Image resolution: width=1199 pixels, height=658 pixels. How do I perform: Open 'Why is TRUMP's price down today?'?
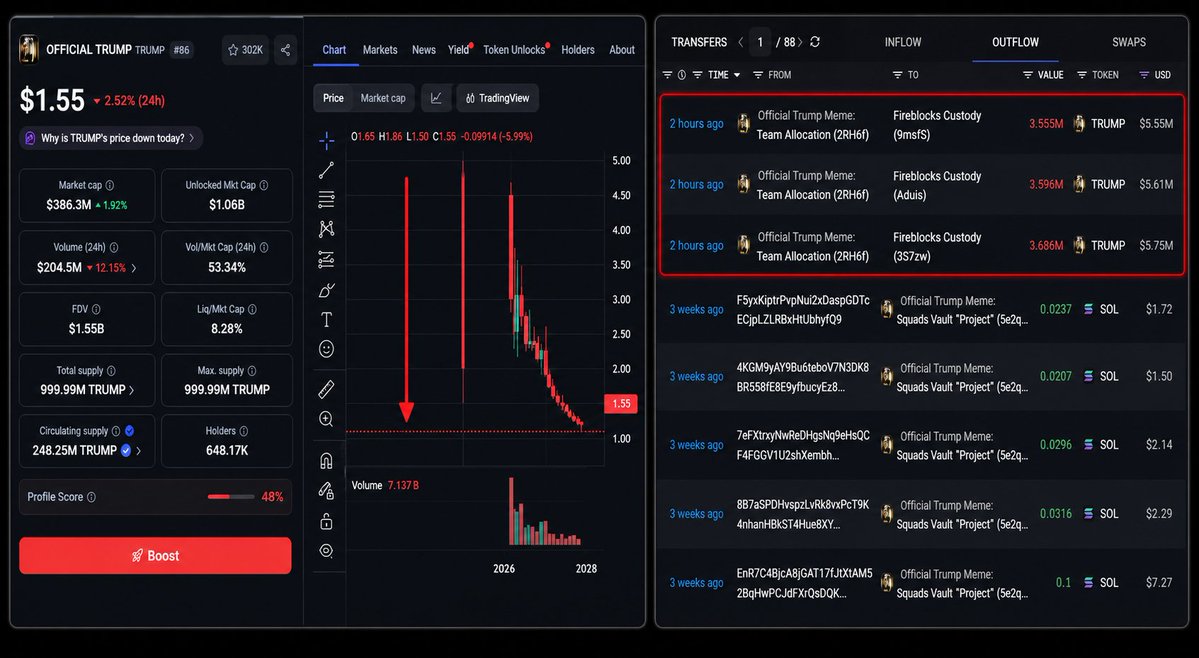pos(111,138)
